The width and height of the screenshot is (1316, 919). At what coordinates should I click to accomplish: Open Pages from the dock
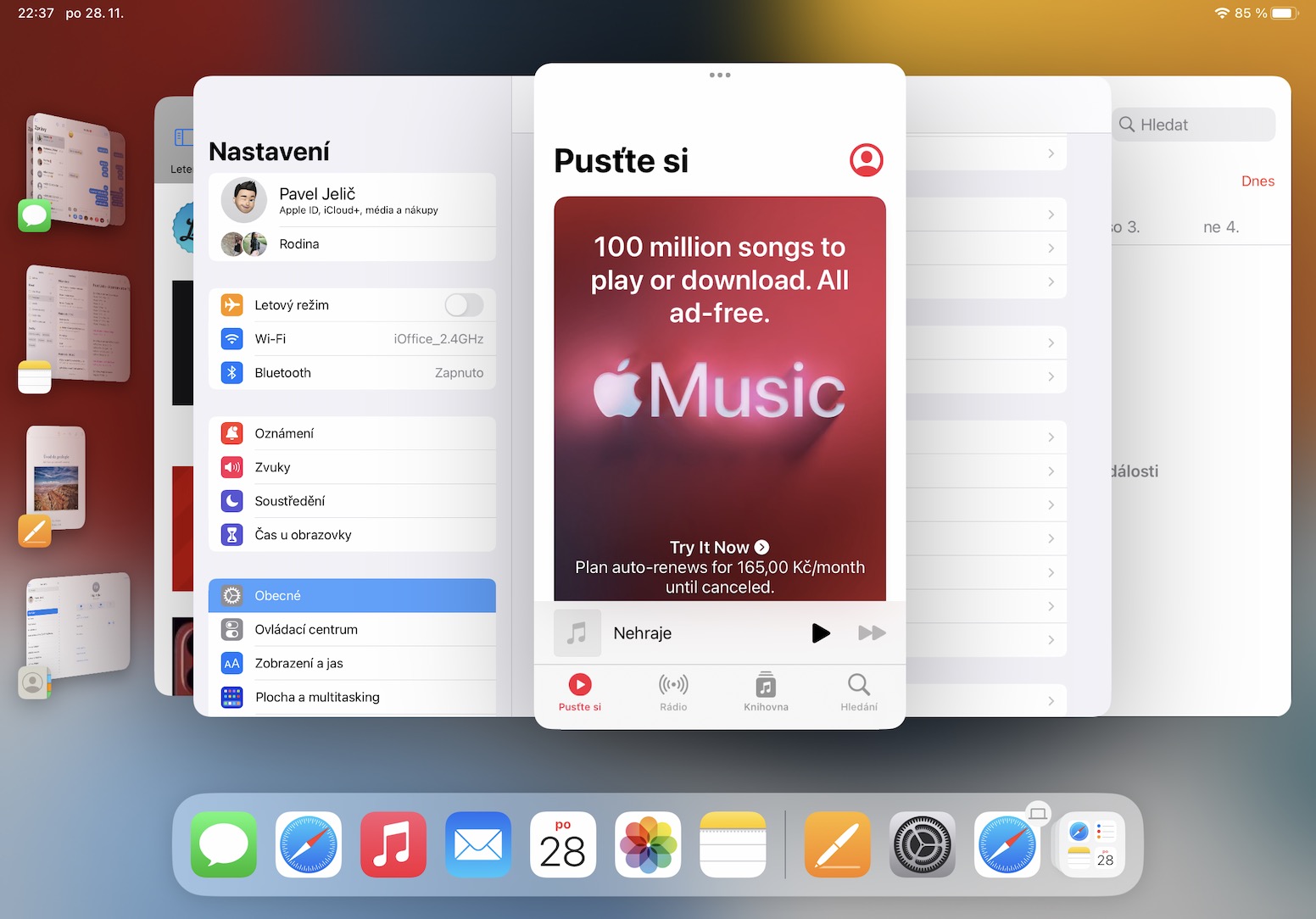point(838,844)
